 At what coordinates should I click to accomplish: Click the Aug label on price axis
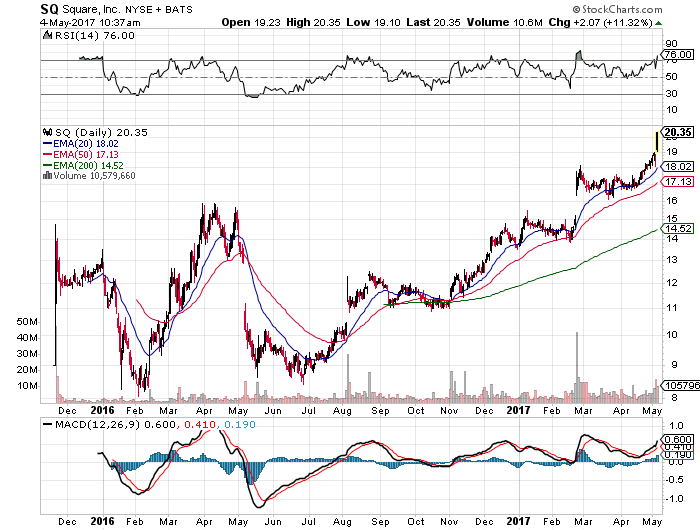tap(342, 411)
